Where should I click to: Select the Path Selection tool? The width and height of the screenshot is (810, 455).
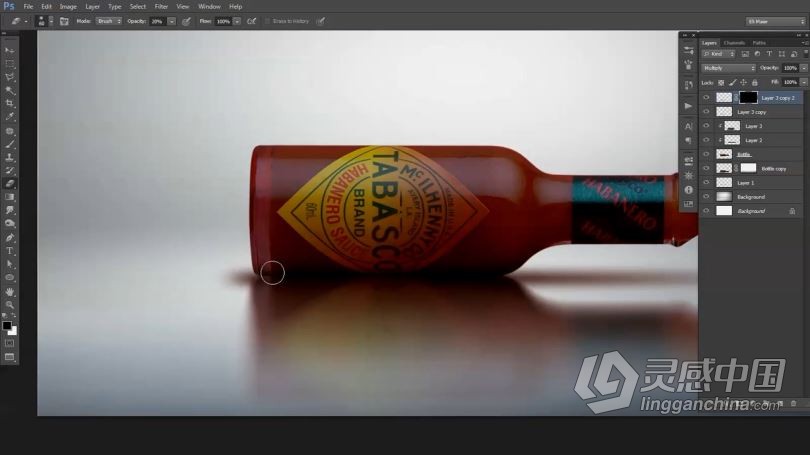10,264
